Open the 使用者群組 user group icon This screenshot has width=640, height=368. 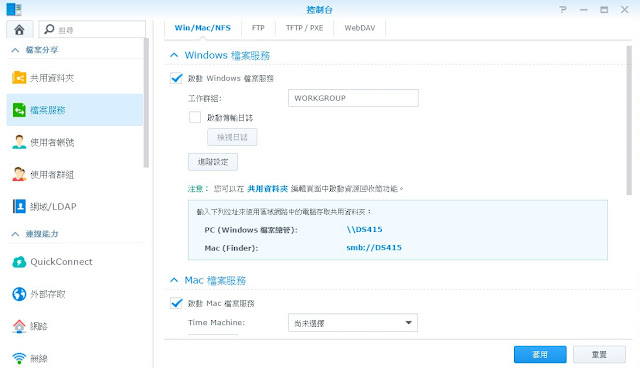point(19,174)
